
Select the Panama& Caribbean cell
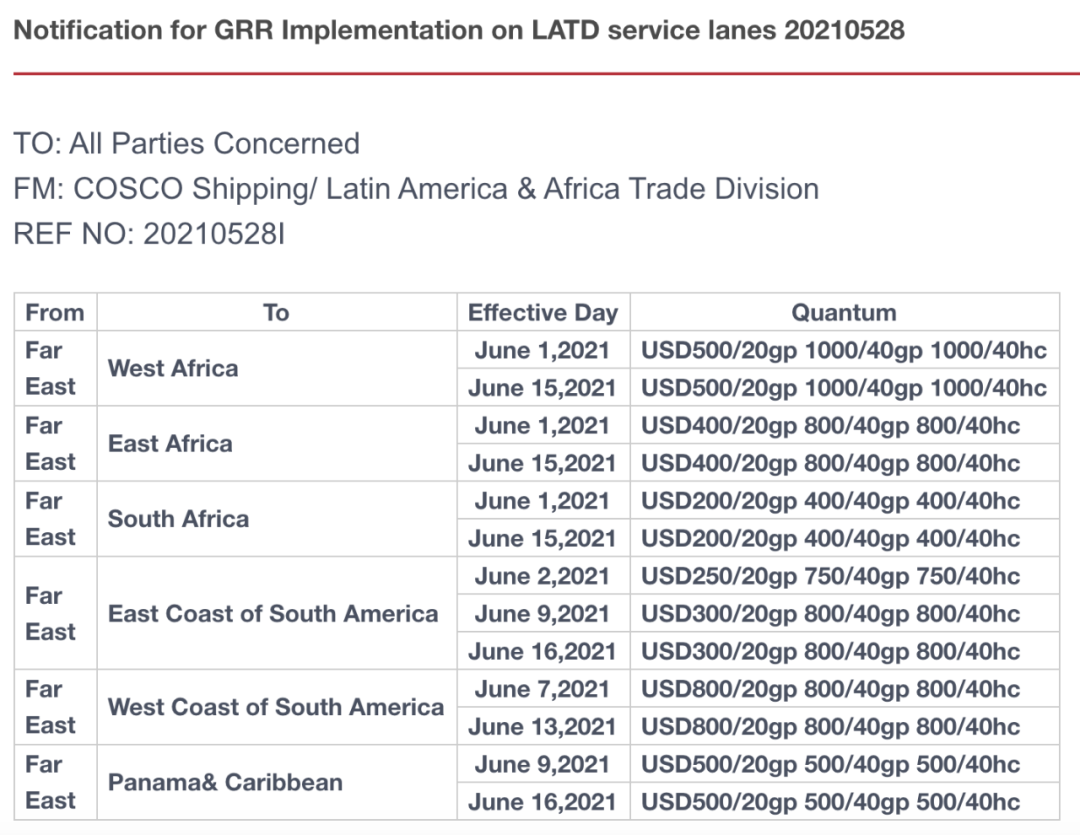(225, 782)
